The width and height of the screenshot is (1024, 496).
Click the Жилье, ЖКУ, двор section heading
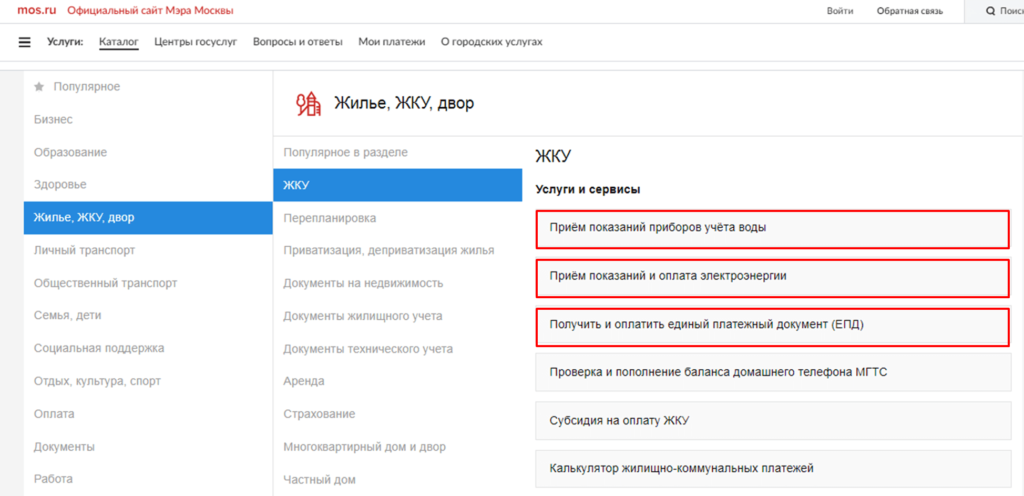(404, 102)
